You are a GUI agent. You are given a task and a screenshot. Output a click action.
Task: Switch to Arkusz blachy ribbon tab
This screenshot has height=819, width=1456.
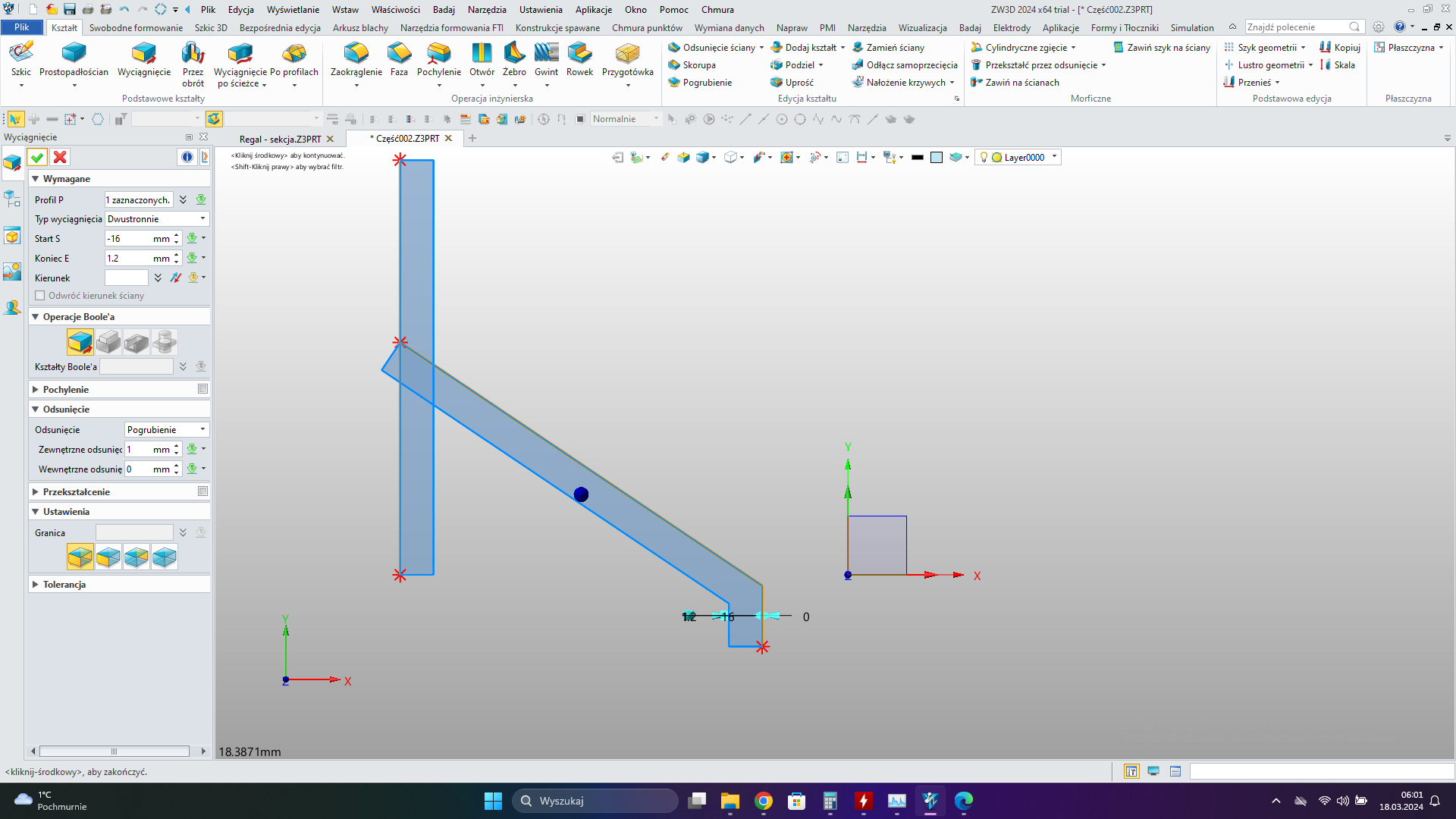(360, 28)
